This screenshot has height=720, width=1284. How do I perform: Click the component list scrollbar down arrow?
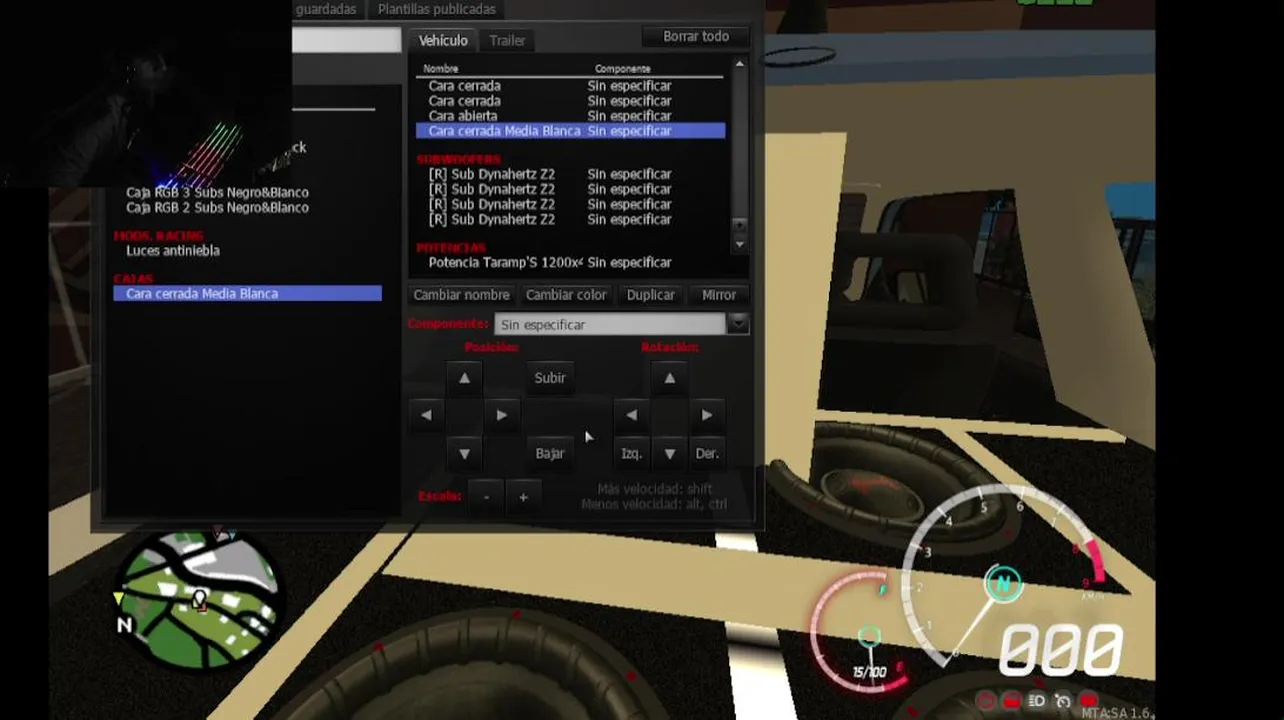[x=739, y=243]
